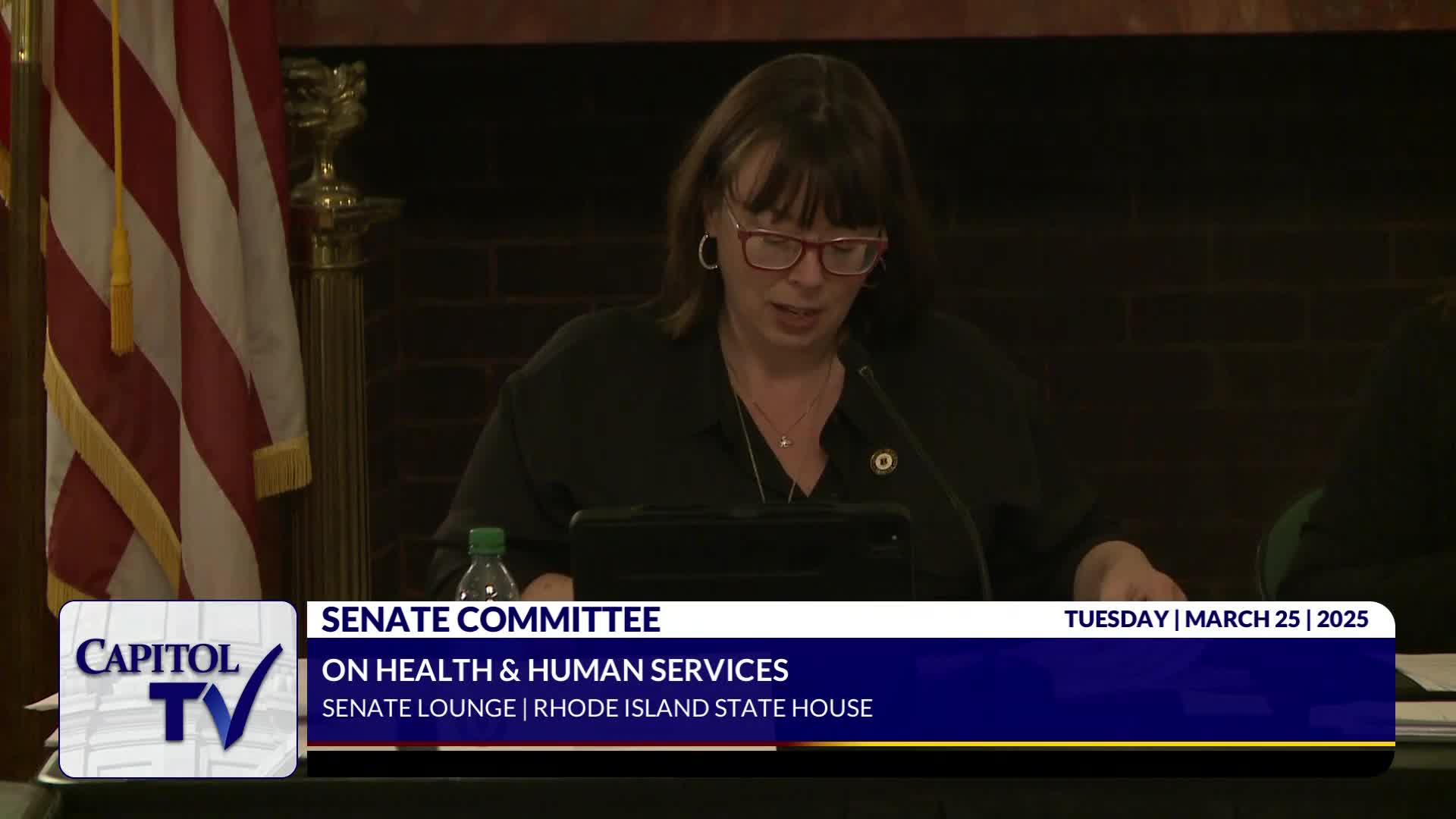Click the SENATE LOUNGE location text

click(419, 708)
